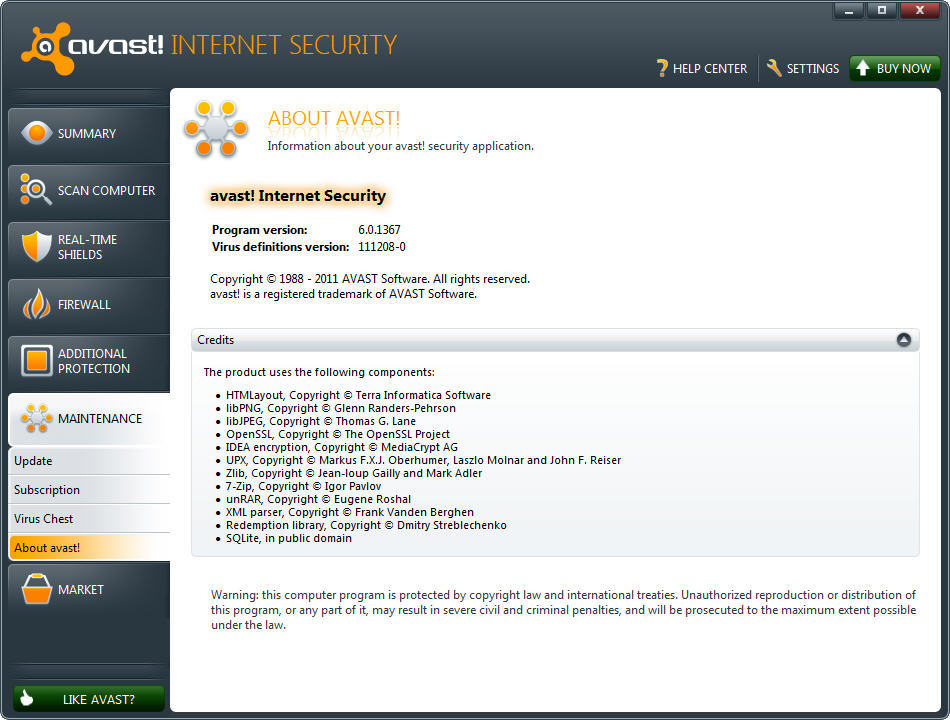
Task: Click virus definitions value 111208-0
Action: [x=382, y=247]
